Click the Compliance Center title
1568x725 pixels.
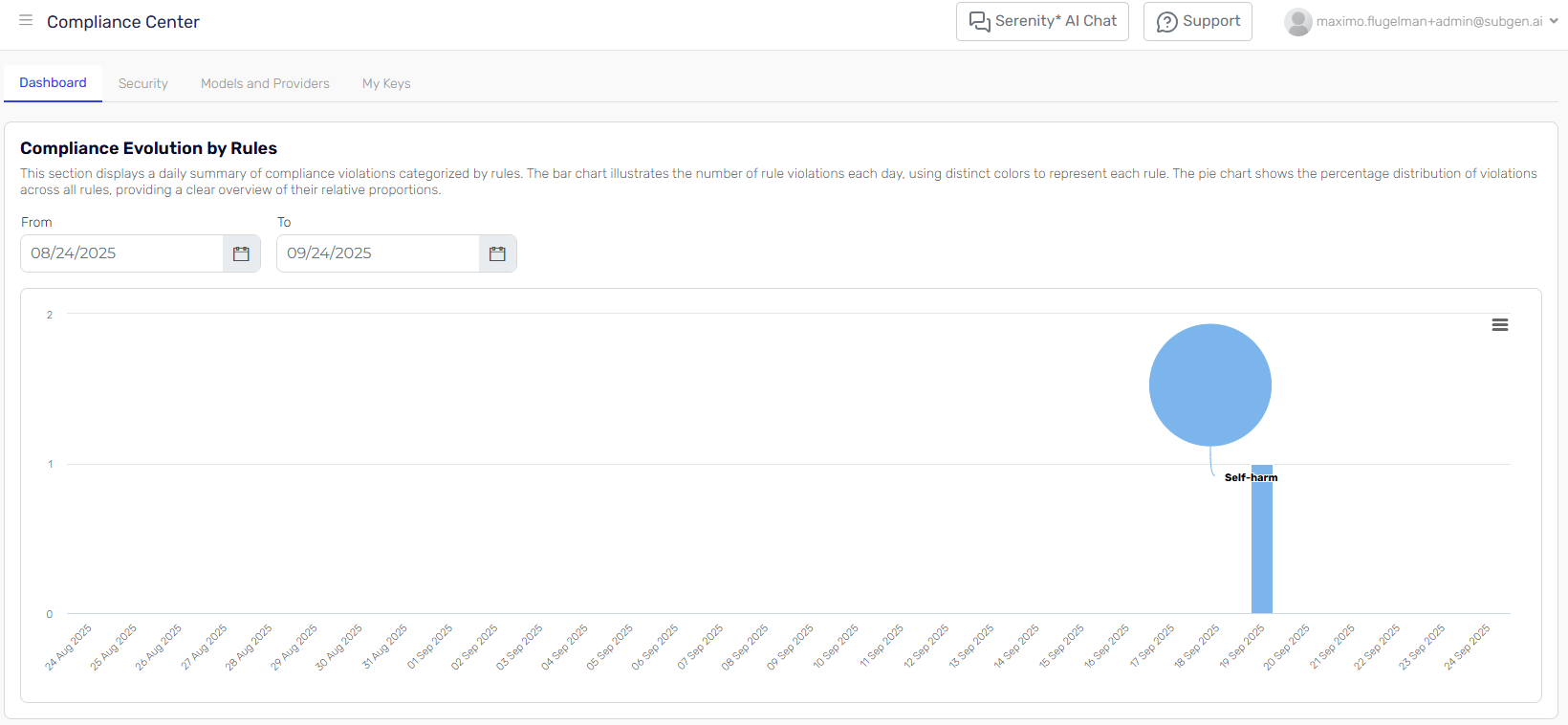point(123,22)
